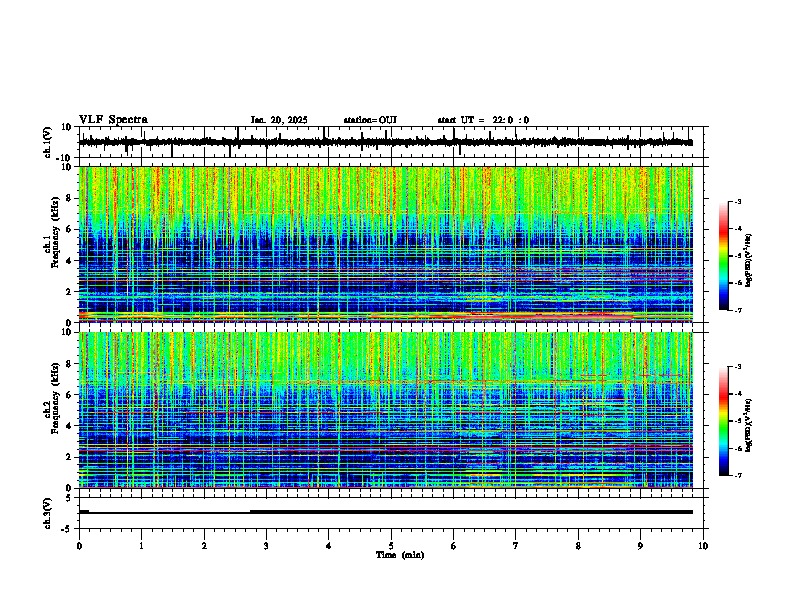Click the ch.1 frequency tick '8'

click(x=70, y=198)
